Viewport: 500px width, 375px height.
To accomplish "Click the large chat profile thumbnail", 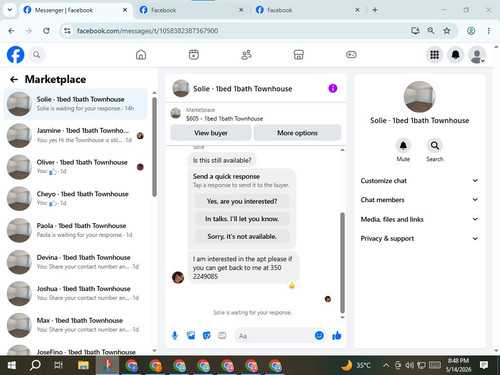I will [x=419, y=97].
